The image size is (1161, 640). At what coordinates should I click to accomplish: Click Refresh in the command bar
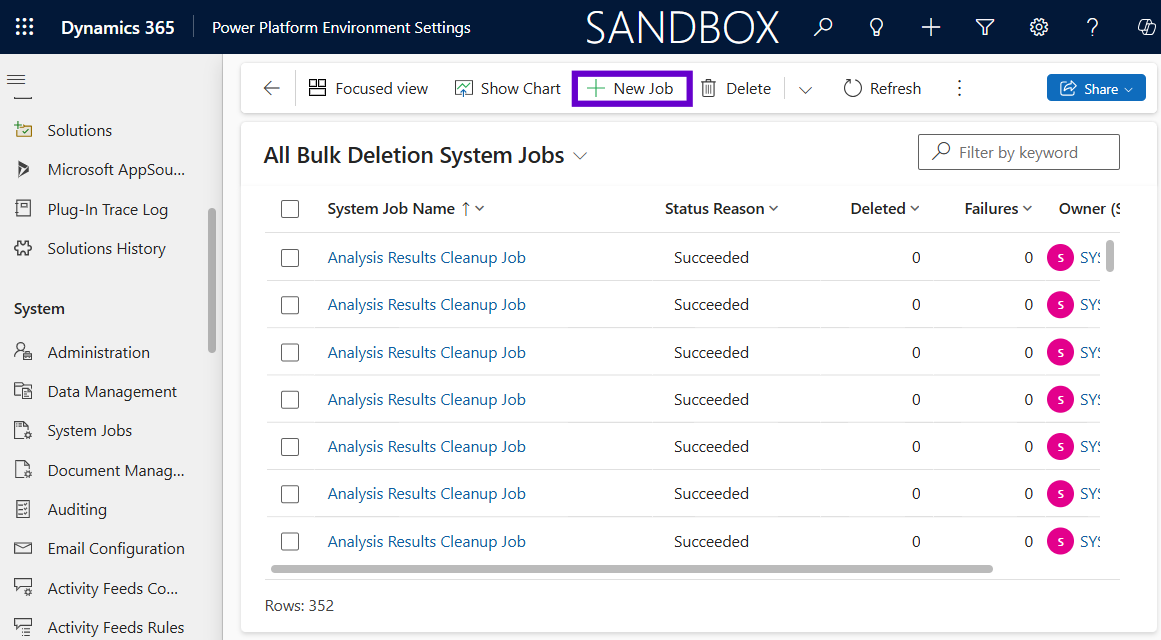point(883,88)
